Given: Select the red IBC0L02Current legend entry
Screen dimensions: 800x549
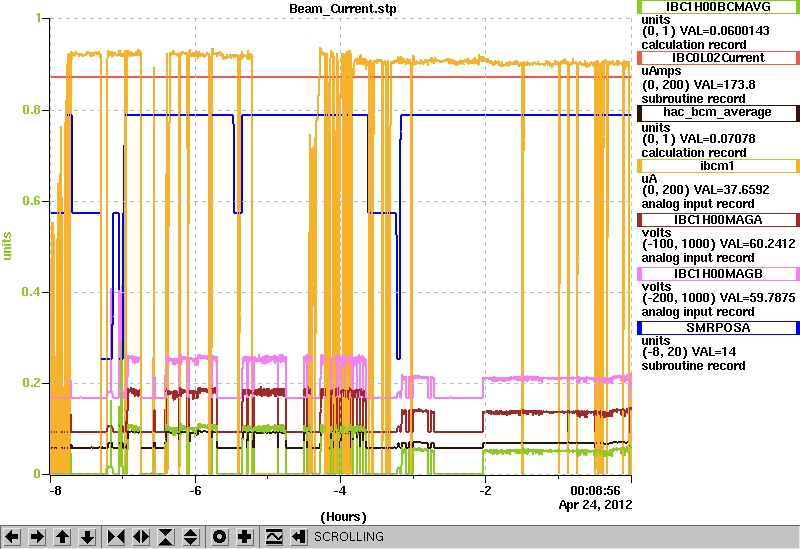Looking at the screenshot, I should point(718,58).
